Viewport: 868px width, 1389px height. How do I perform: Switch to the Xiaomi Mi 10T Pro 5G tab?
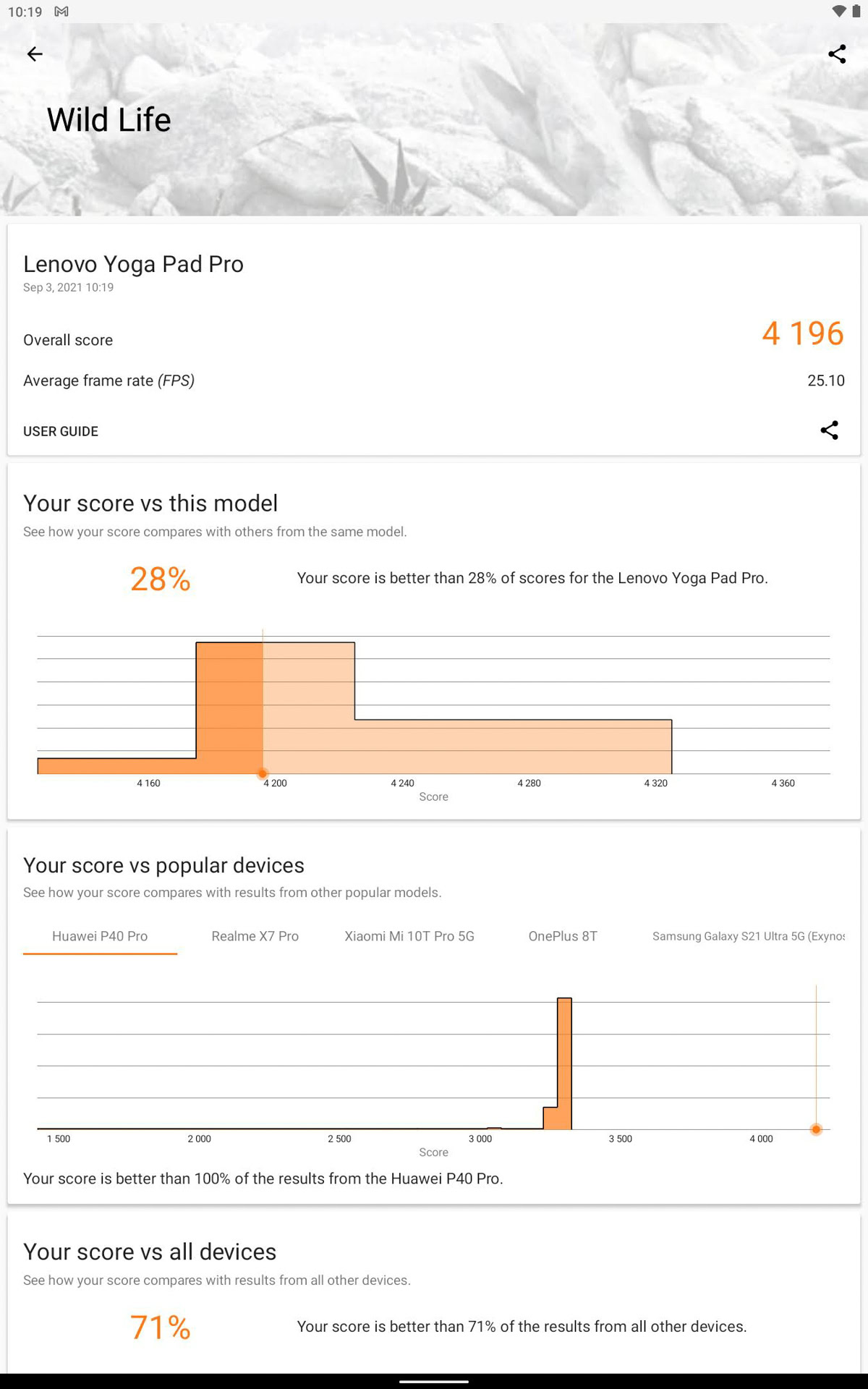click(x=409, y=936)
